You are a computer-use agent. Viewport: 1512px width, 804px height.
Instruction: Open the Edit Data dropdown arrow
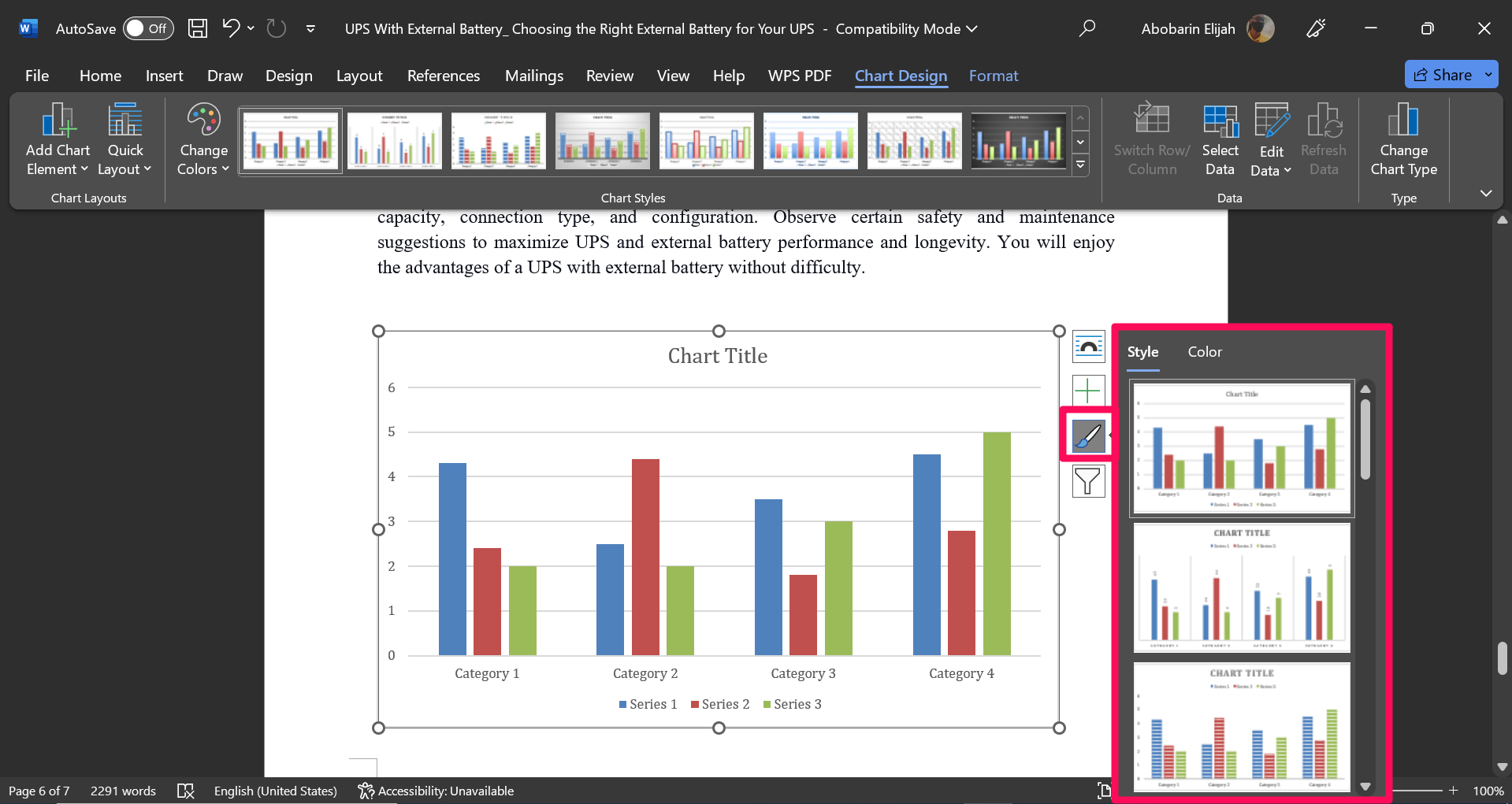[x=1287, y=170]
